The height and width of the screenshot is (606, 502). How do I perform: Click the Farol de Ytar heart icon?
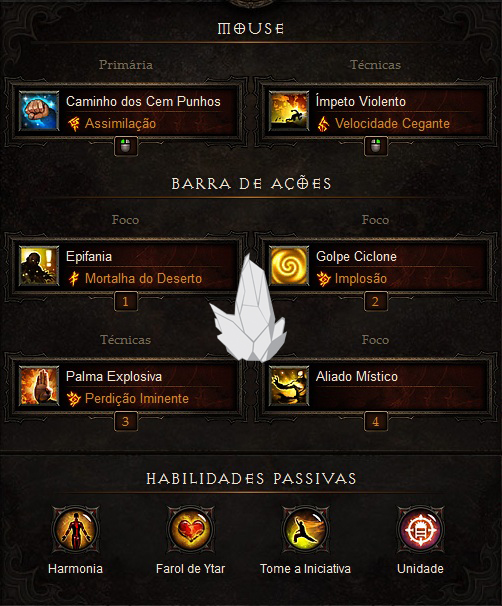click(191, 530)
